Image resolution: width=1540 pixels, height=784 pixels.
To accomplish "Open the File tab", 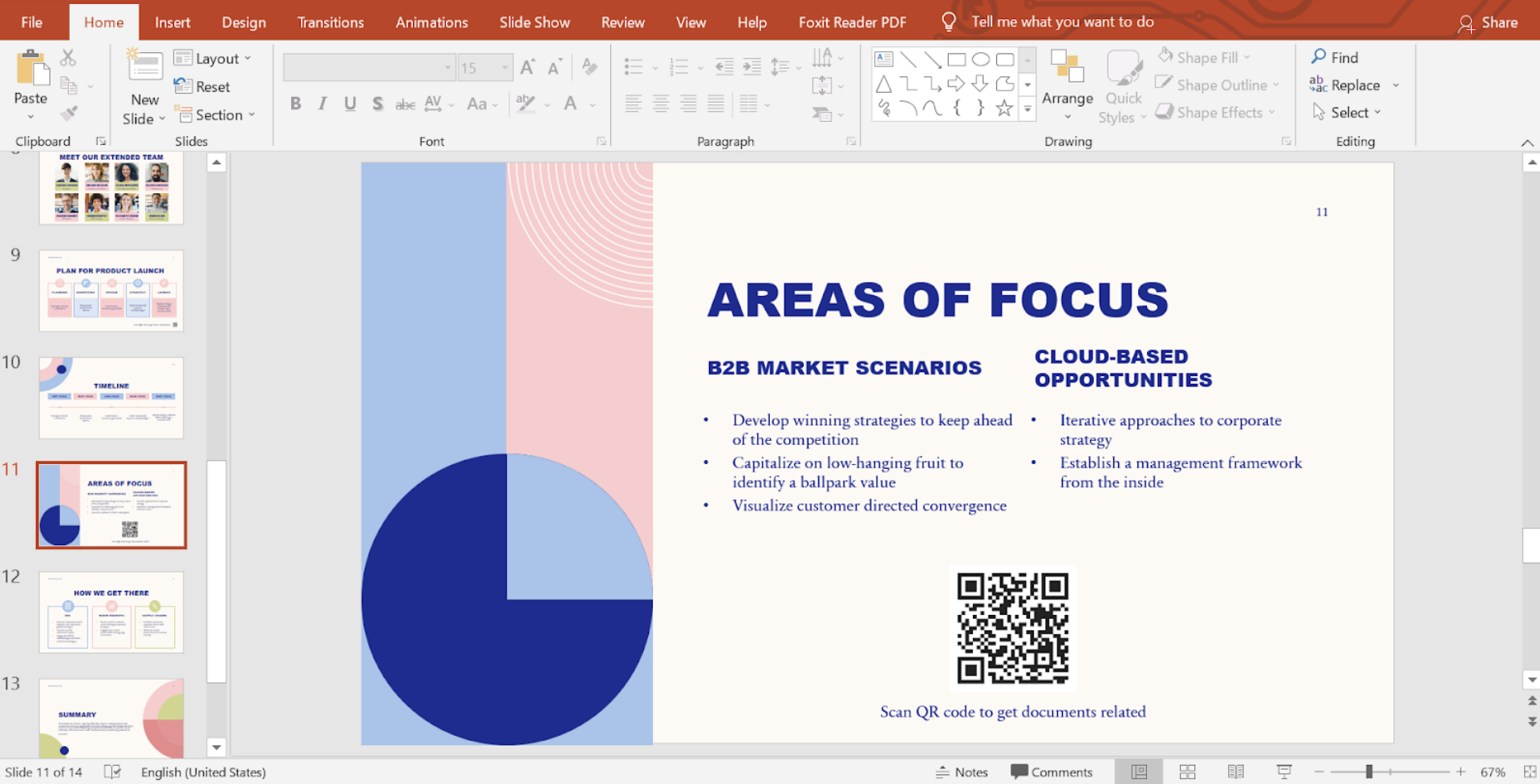I will [32, 22].
